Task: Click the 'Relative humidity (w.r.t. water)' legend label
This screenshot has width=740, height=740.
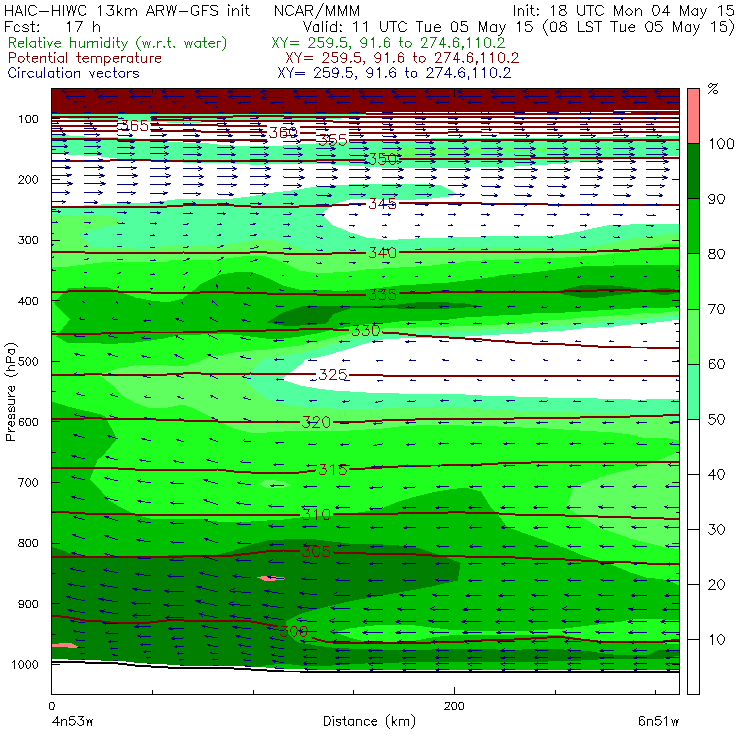Action: click(x=117, y=43)
